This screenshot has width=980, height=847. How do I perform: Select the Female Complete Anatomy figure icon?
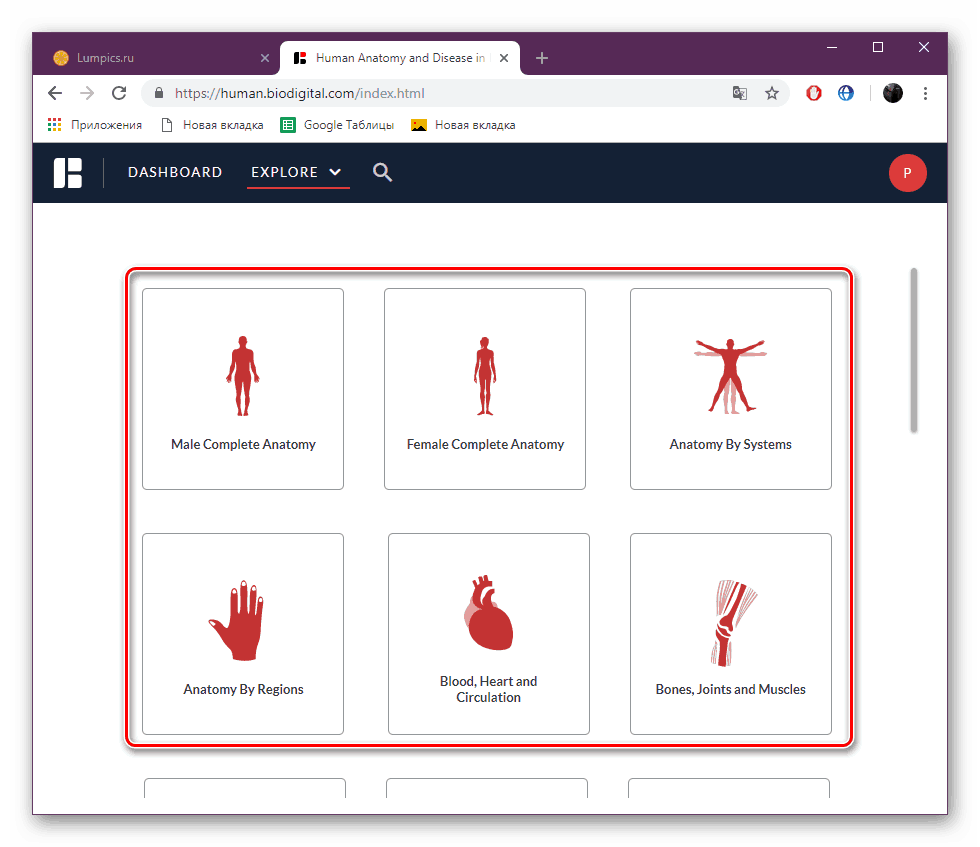(485, 372)
